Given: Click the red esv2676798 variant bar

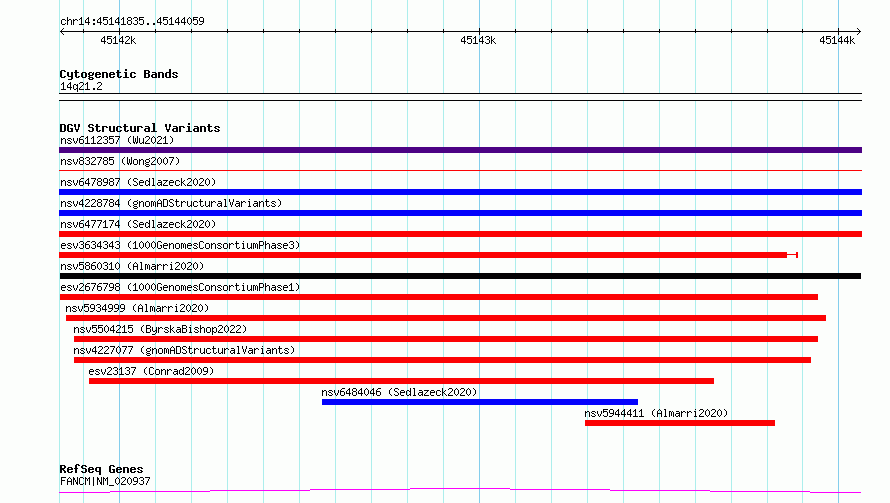Looking at the screenshot, I should (x=439, y=297).
